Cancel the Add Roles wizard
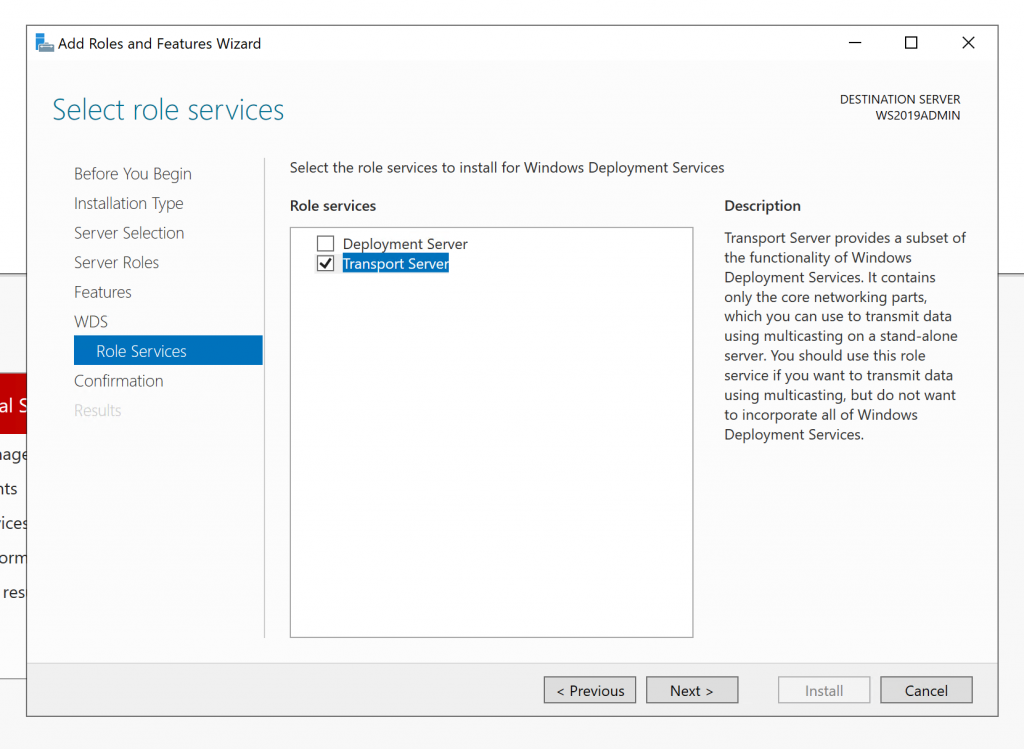The width and height of the screenshot is (1024, 749). click(x=926, y=690)
